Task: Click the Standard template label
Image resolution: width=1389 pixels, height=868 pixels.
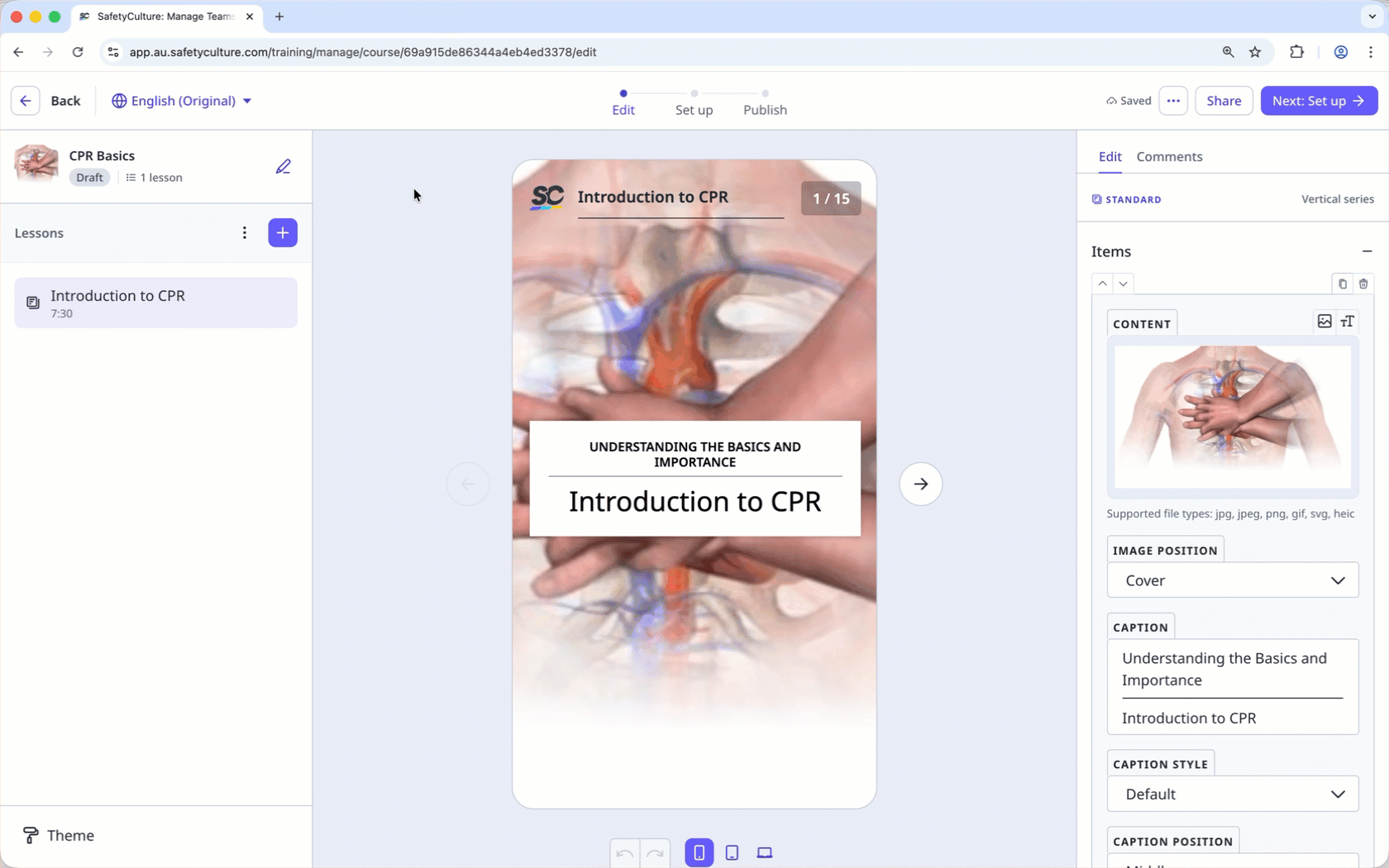Action: 1126,199
